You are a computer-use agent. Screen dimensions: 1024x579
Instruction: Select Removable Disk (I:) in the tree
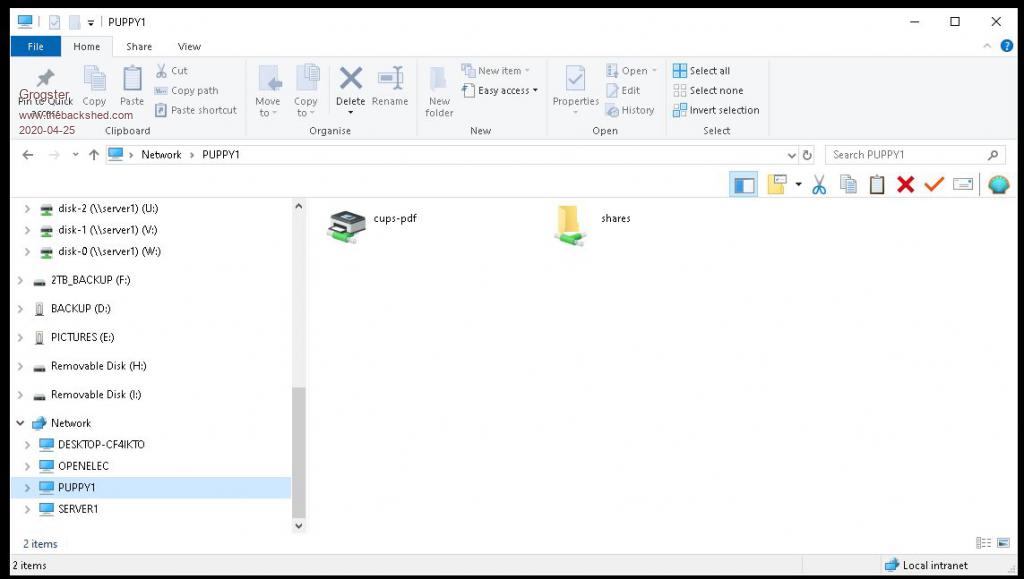96,395
